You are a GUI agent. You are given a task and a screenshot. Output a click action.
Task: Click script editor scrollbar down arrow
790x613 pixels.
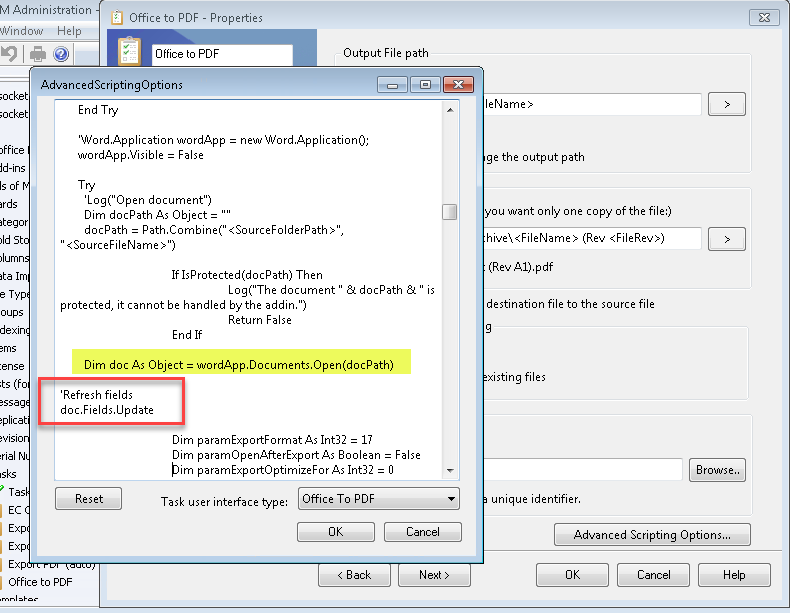coord(450,470)
